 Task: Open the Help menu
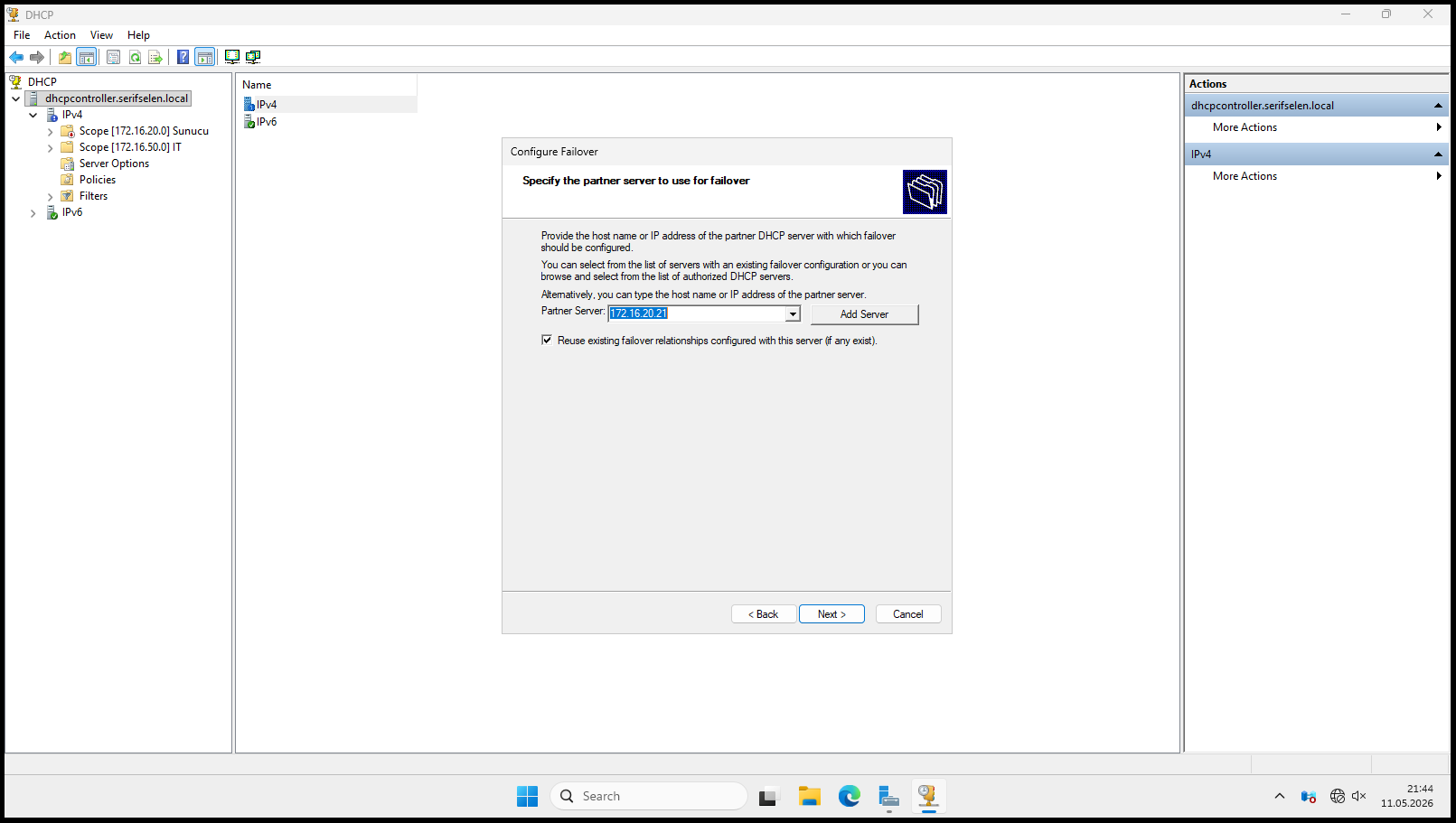[x=138, y=35]
